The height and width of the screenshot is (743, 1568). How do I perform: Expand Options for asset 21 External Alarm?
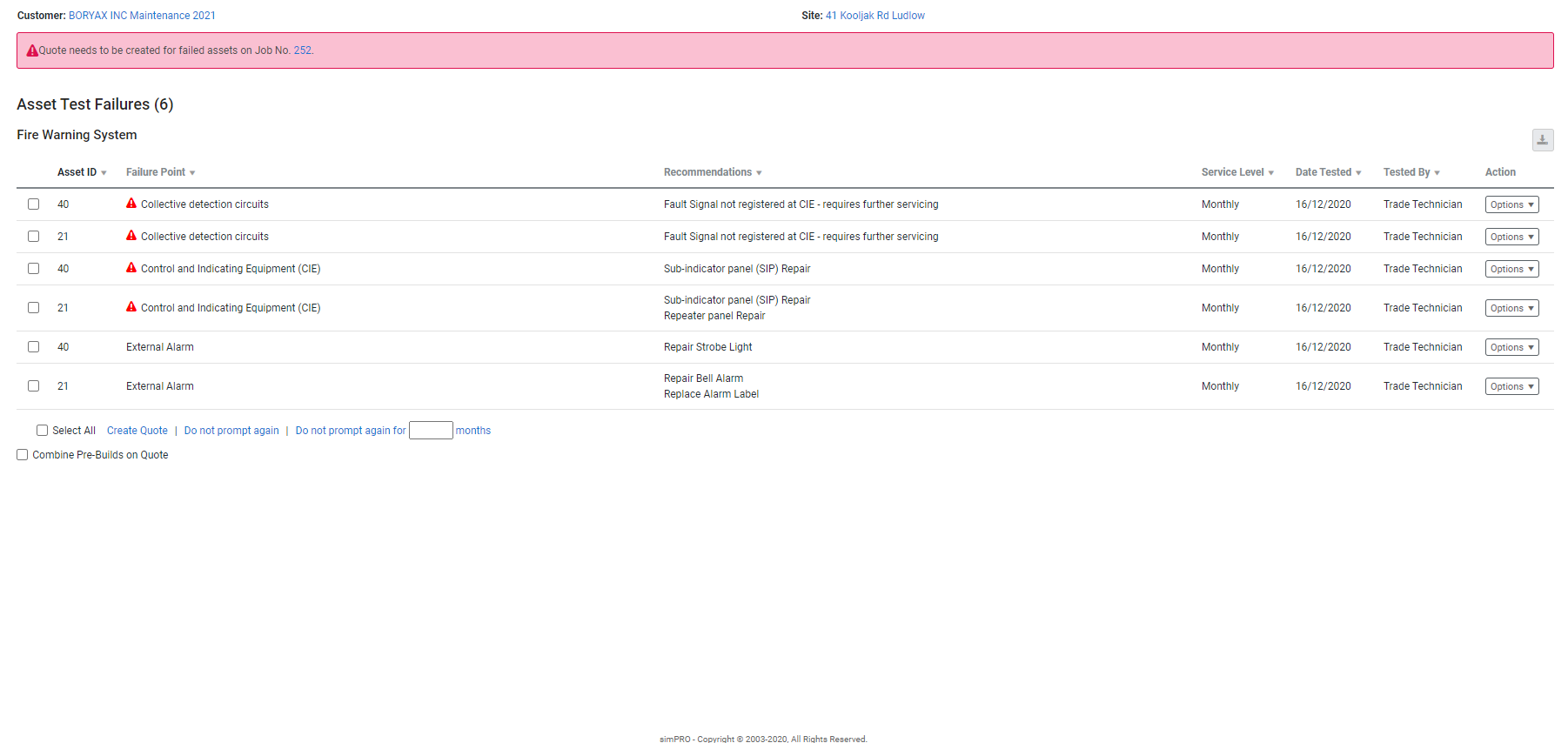(x=1511, y=386)
